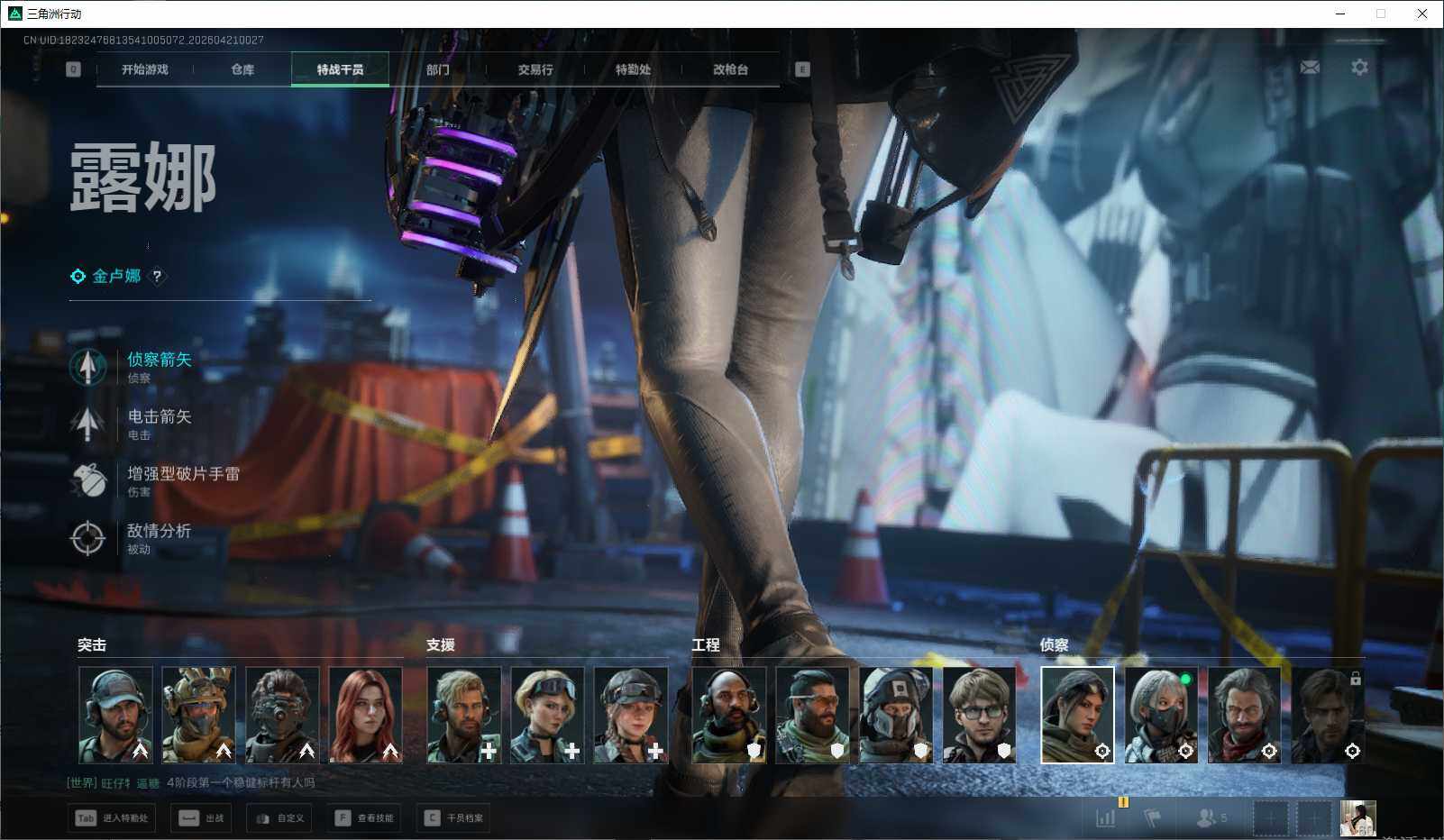Select 支援 operator with goggles on forehead
Viewport: 1444px width, 840px height.
click(547, 715)
